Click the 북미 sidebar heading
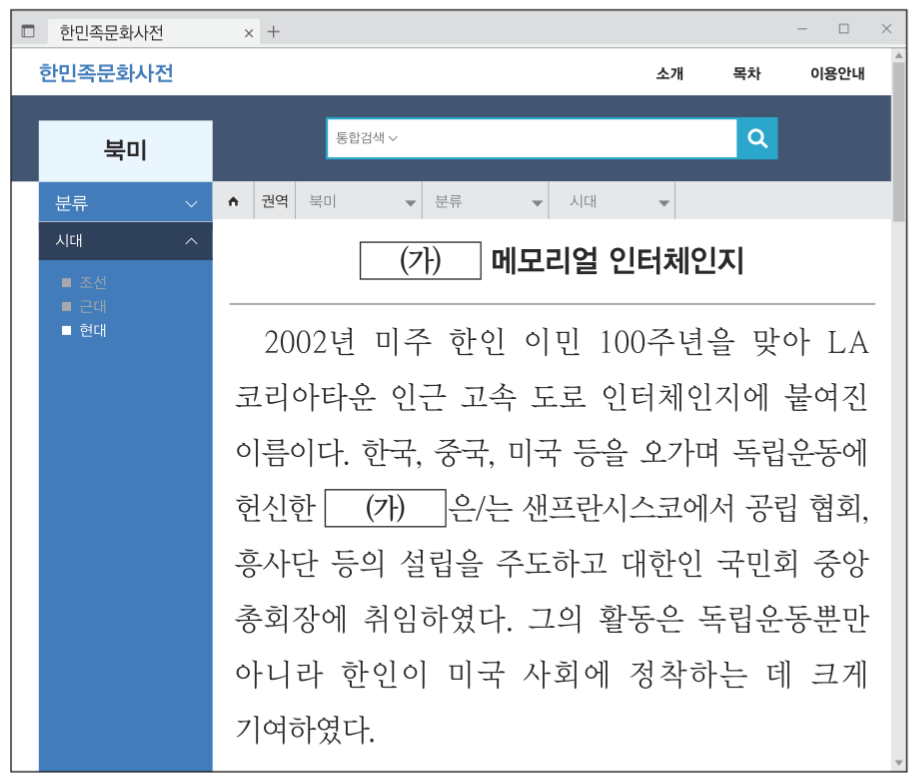The image size is (923, 783). (125, 150)
